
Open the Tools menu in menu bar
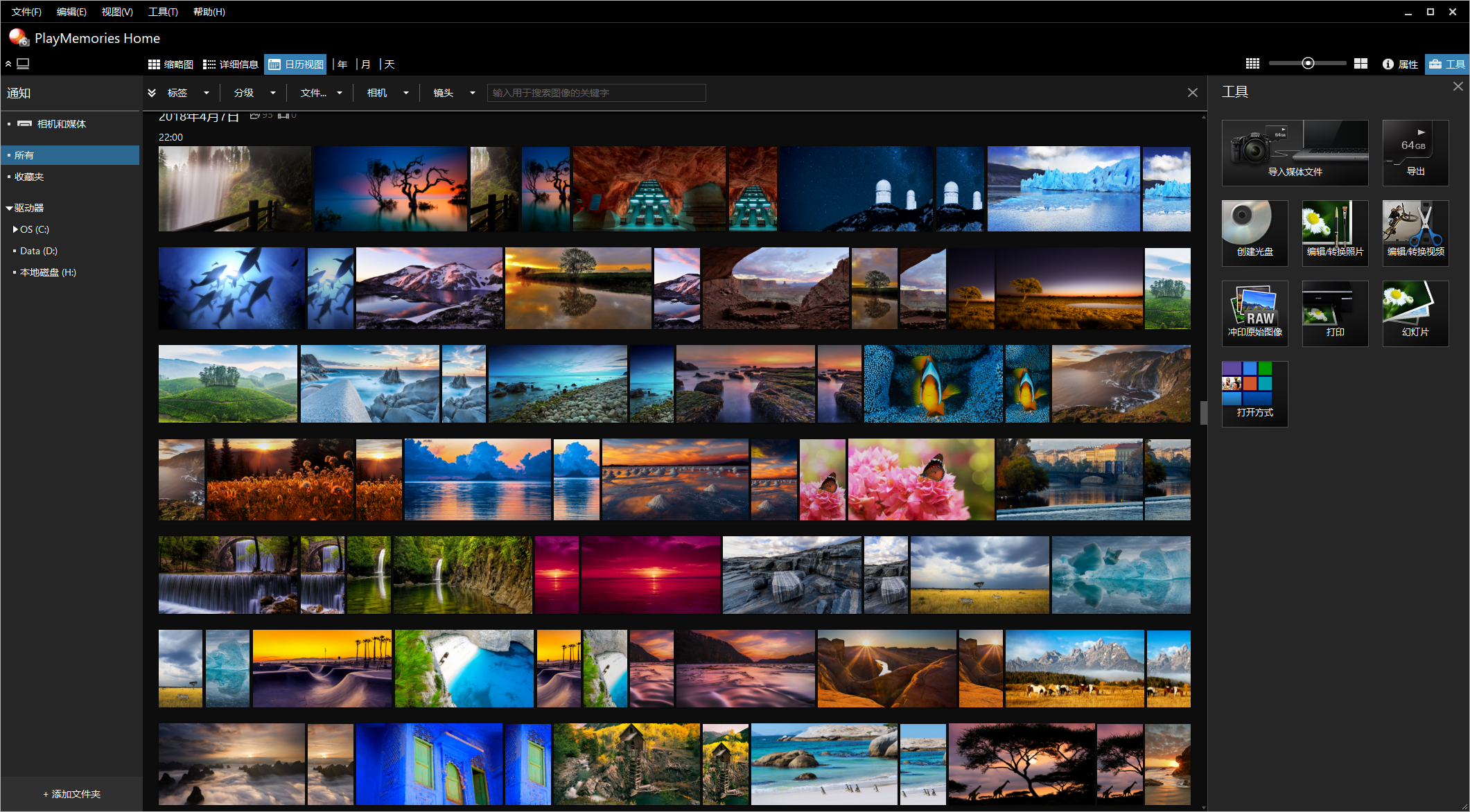click(163, 12)
